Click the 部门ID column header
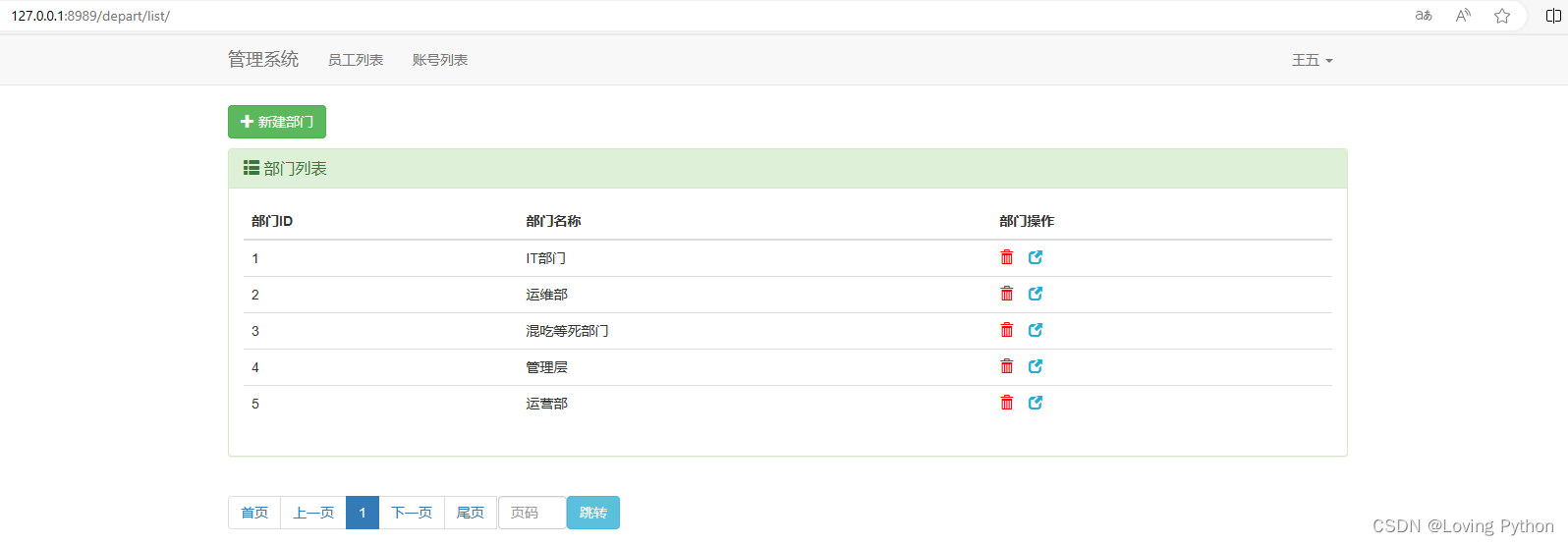Viewport: 1568px width, 545px height. (x=272, y=221)
